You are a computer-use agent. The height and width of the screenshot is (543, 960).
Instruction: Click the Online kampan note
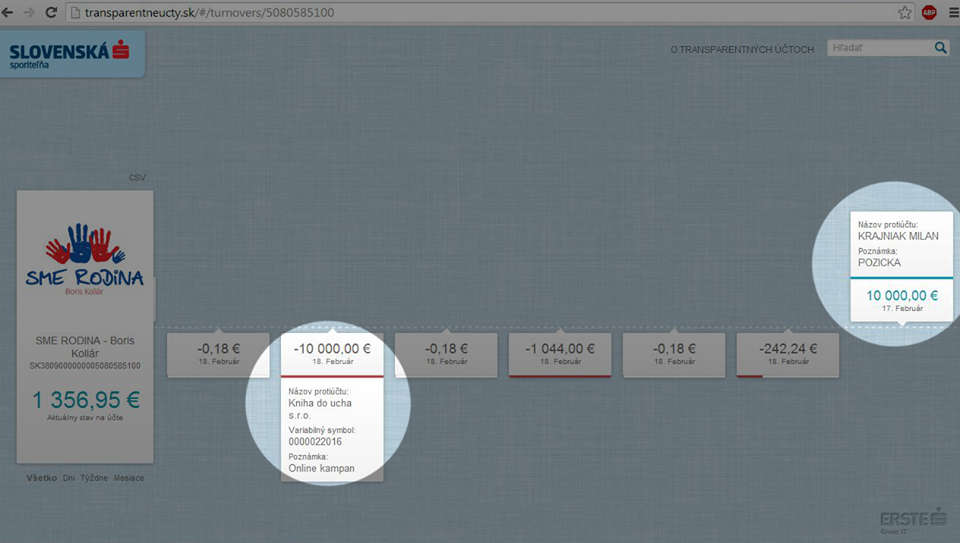click(x=321, y=468)
